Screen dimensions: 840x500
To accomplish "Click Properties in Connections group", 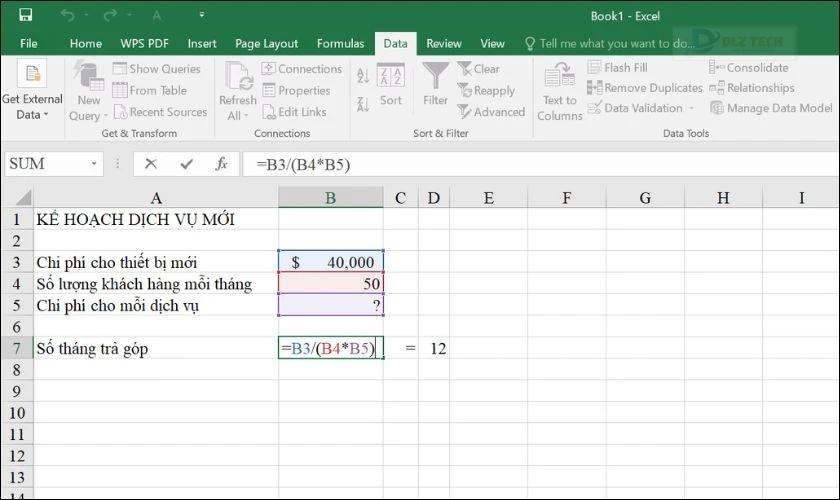I will [296, 90].
